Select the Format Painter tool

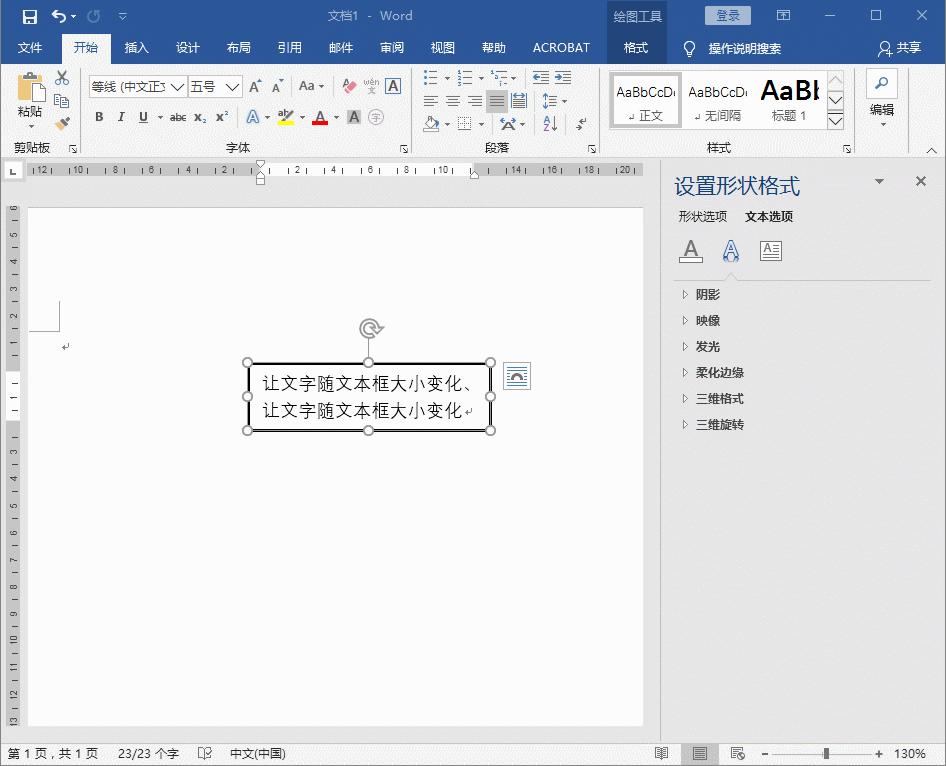click(x=60, y=123)
